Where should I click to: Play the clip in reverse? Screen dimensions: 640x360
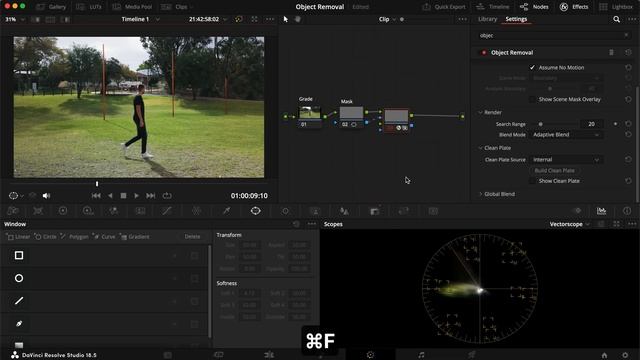[110, 196]
